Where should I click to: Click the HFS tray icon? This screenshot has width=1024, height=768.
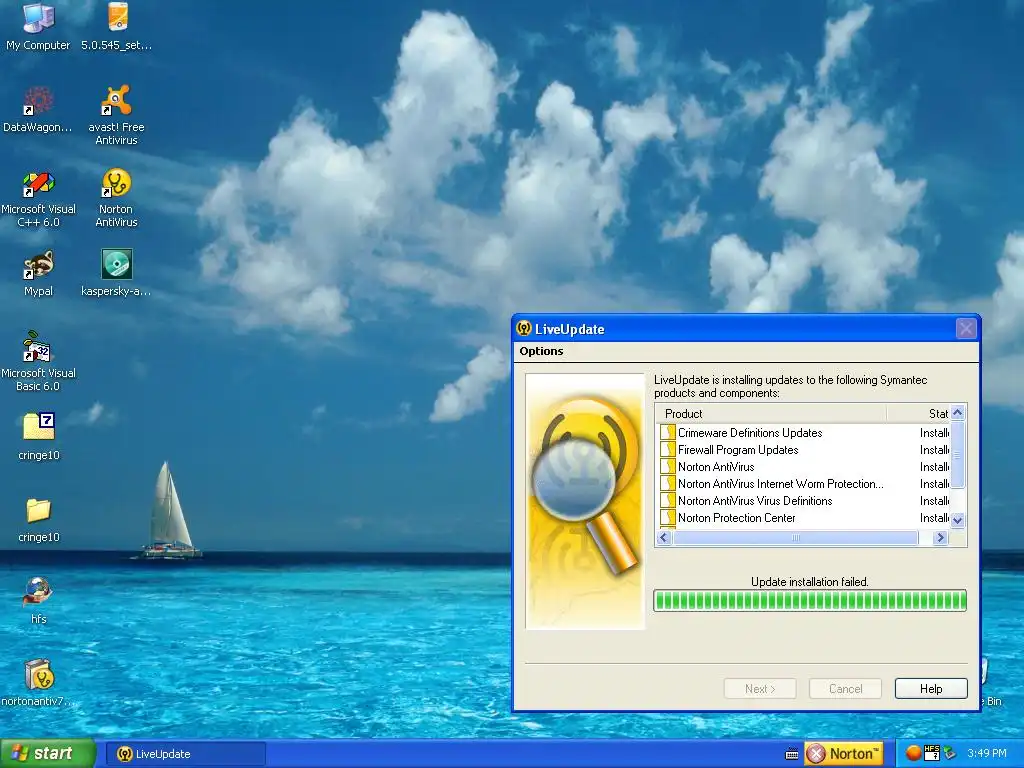932,753
